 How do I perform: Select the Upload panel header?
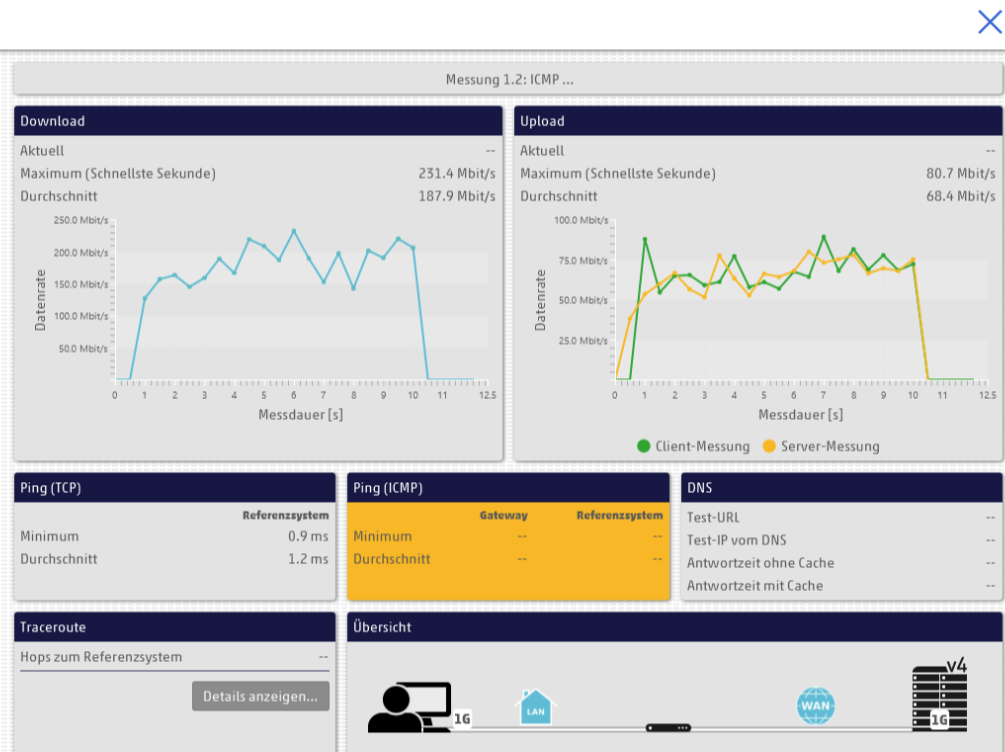(x=758, y=121)
